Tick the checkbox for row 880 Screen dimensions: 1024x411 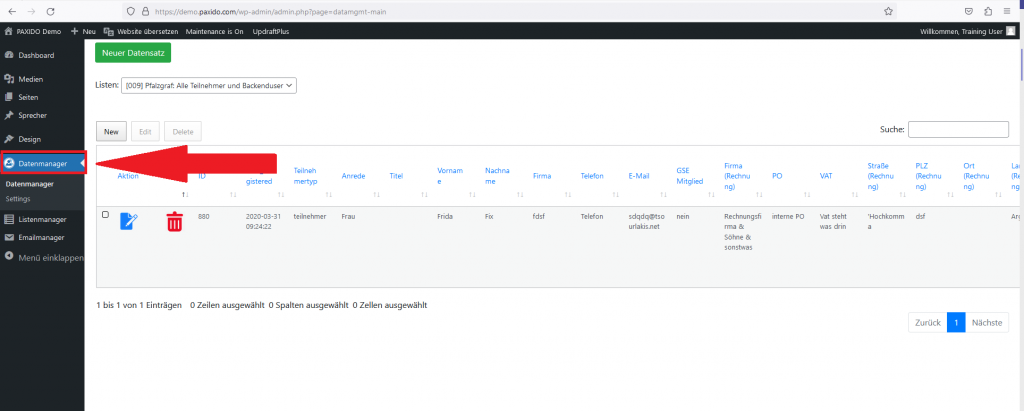click(x=105, y=215)
